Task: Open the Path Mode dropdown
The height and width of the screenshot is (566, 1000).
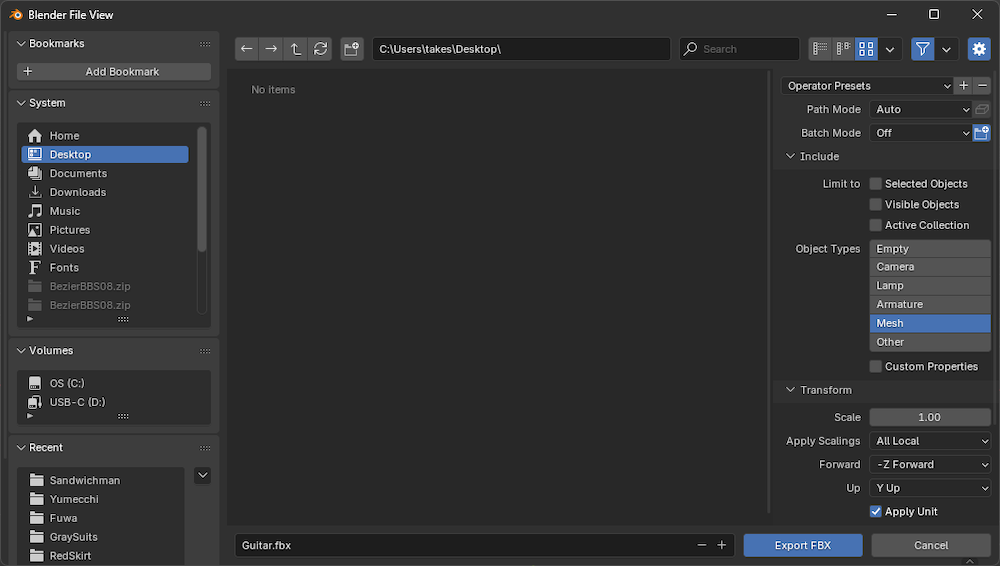Action: coord(921,110)
